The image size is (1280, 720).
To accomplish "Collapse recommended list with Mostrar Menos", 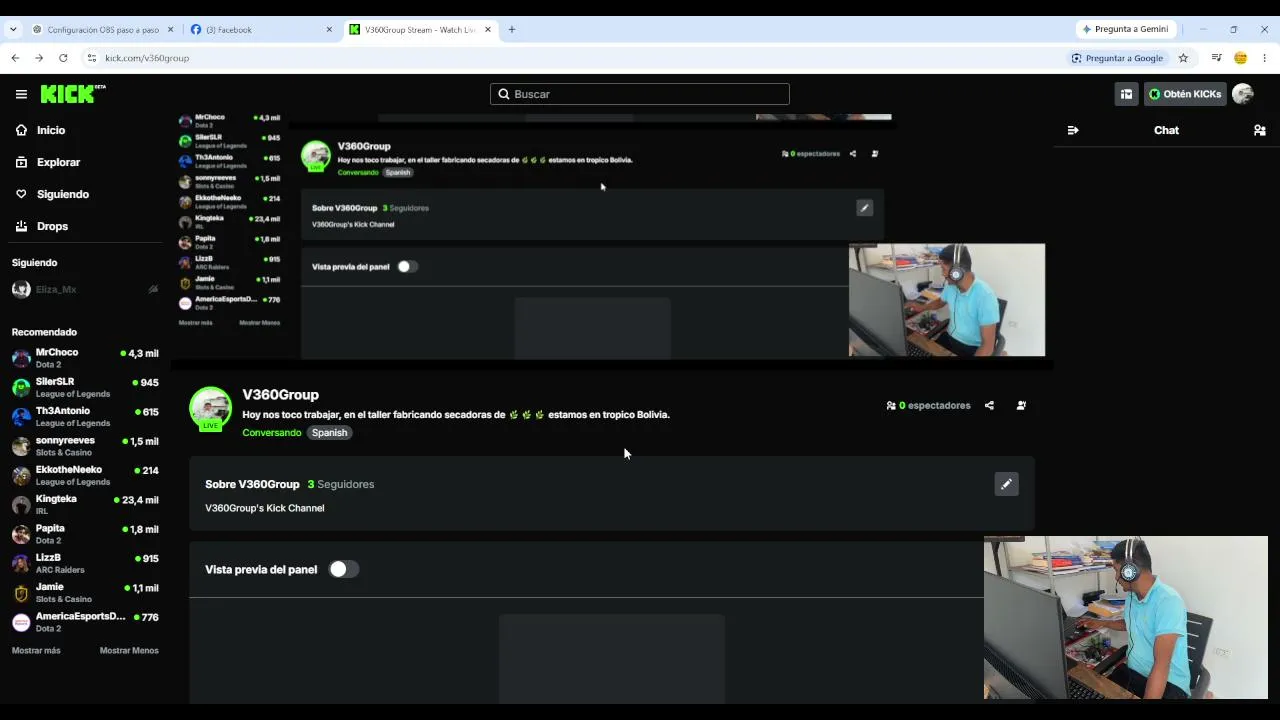I will [x=129, y=650].
